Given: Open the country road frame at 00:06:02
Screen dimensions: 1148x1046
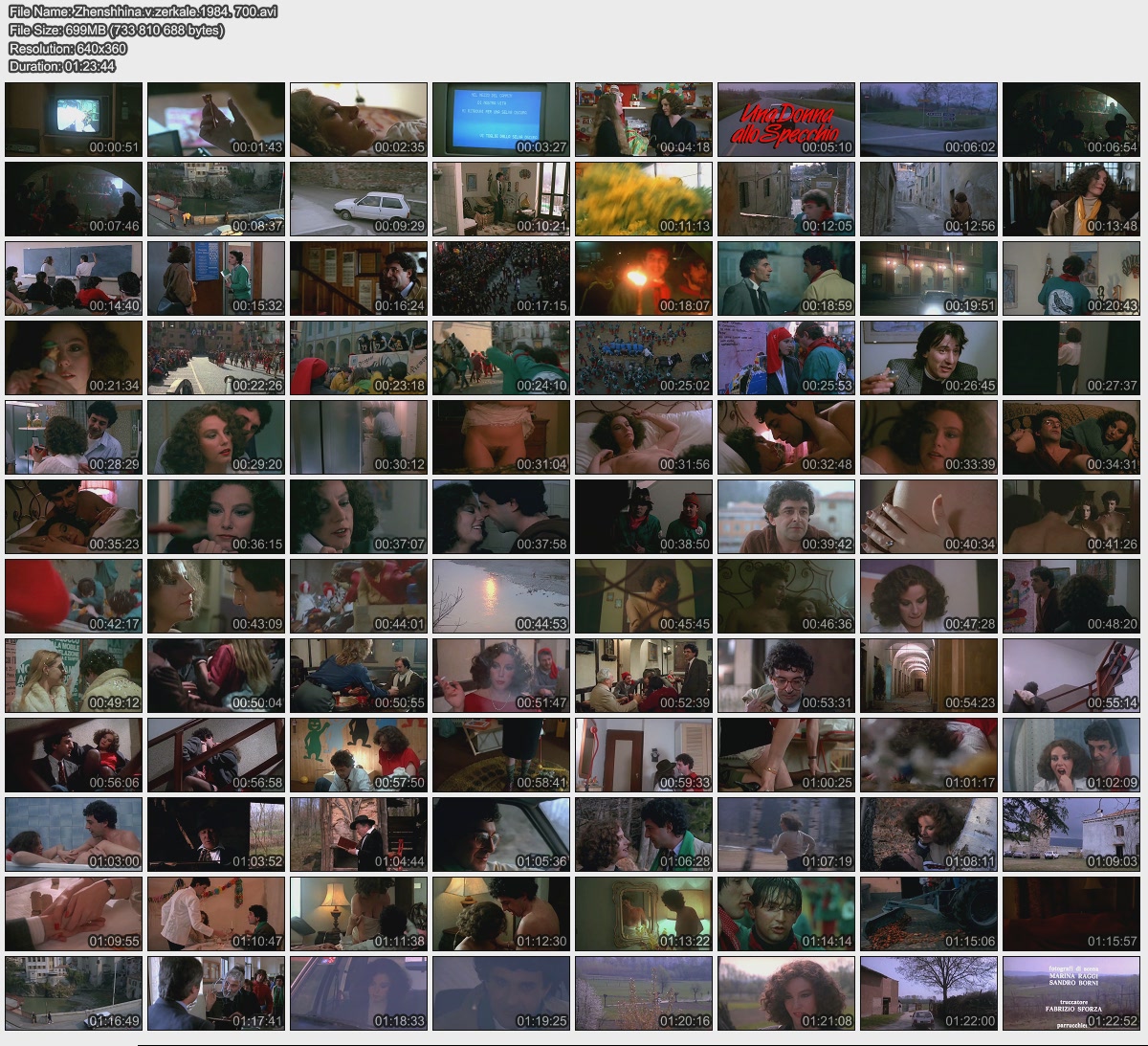Looking at the screenshot, I should coord(928,120).
